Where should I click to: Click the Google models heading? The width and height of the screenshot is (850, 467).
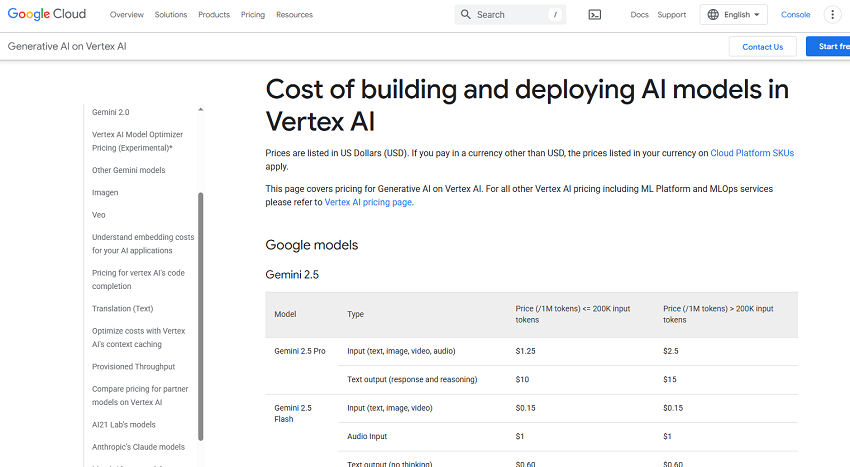(312, 245)
